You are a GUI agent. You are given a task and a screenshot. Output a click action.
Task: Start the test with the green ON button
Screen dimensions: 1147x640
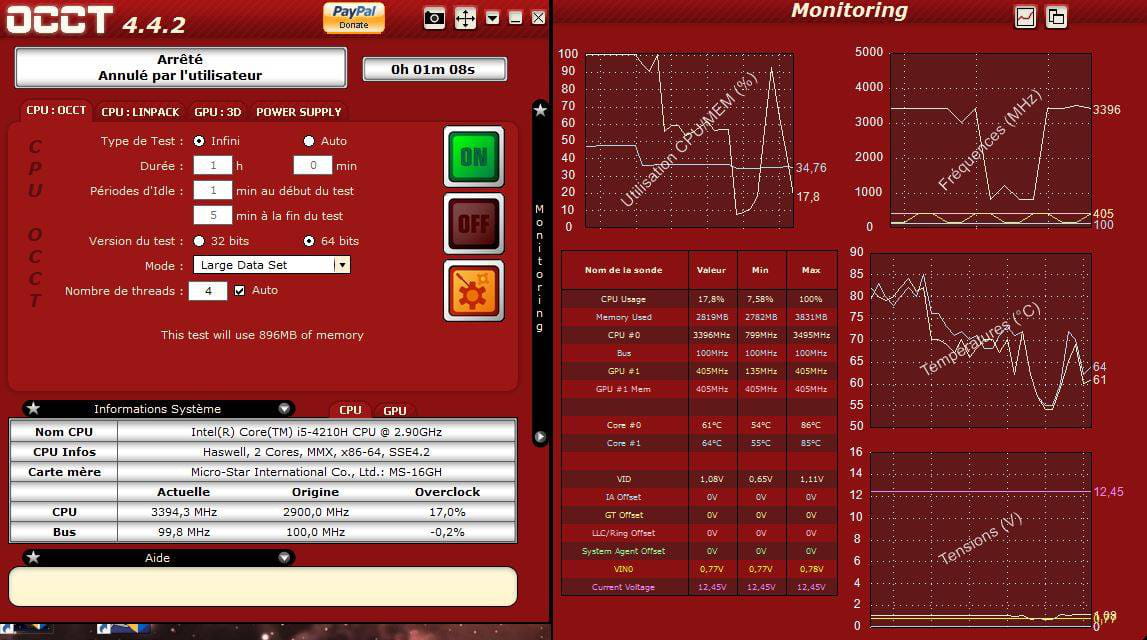coord(474,157)
